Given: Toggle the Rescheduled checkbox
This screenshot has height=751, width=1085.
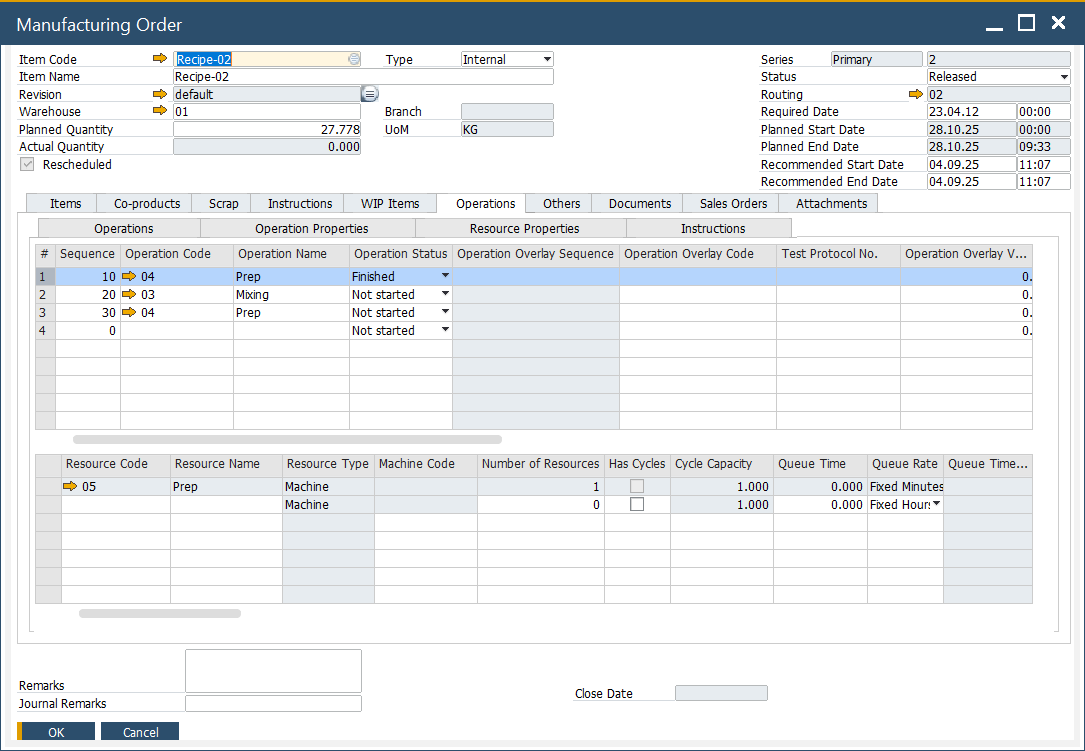Looking at the screenshot, I should pyautogui.click(x=27, y=164).
